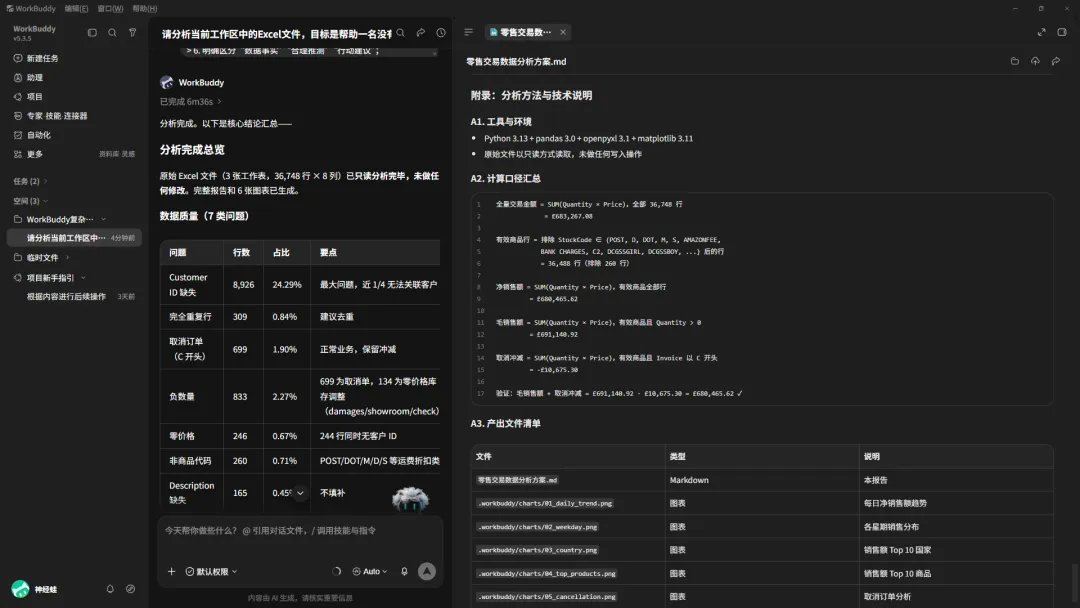
Task: Click the share icon in the chat header
Action: 421,32
